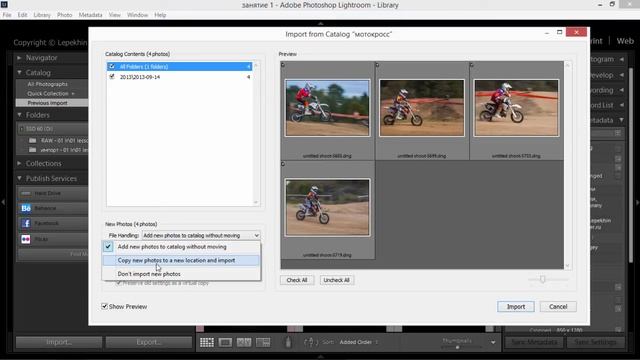Screen dimensions: 640x360
Task: Open the Library menu
Action: [42, 15]
